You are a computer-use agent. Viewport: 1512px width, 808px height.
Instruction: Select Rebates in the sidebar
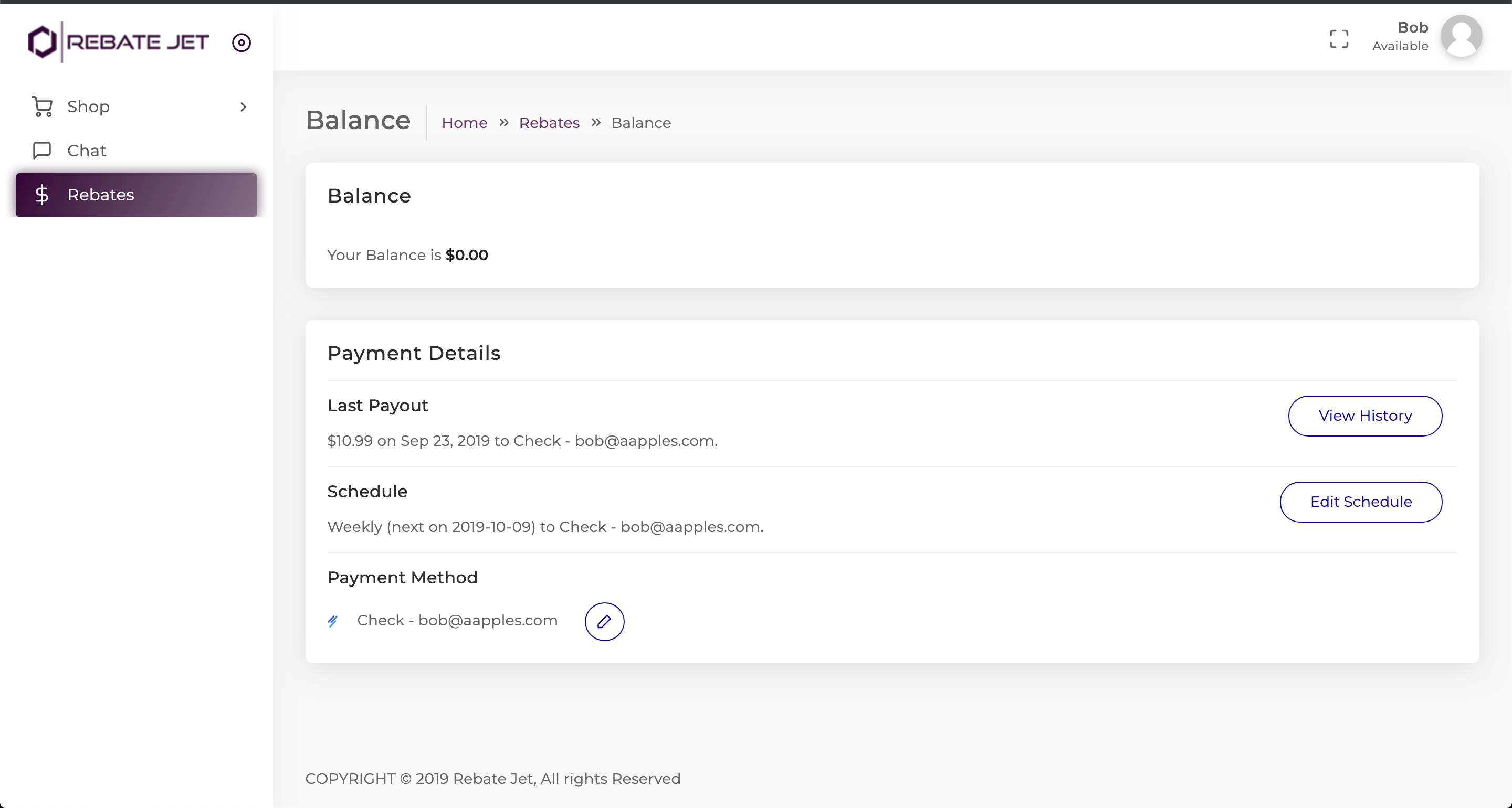pyautogui.click(x=100, y=195)
